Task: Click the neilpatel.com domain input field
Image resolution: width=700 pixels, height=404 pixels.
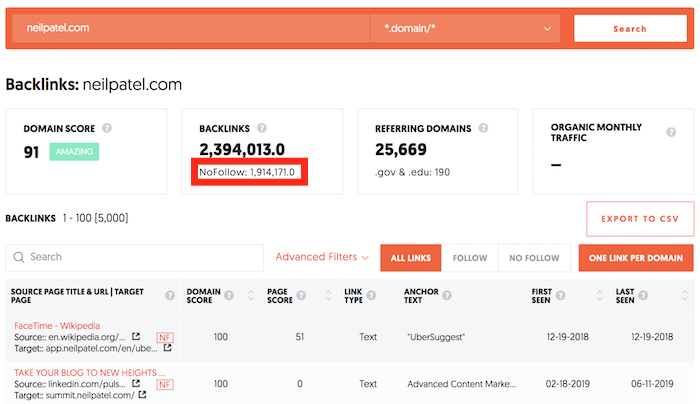Action: click(x=191, y=29)
